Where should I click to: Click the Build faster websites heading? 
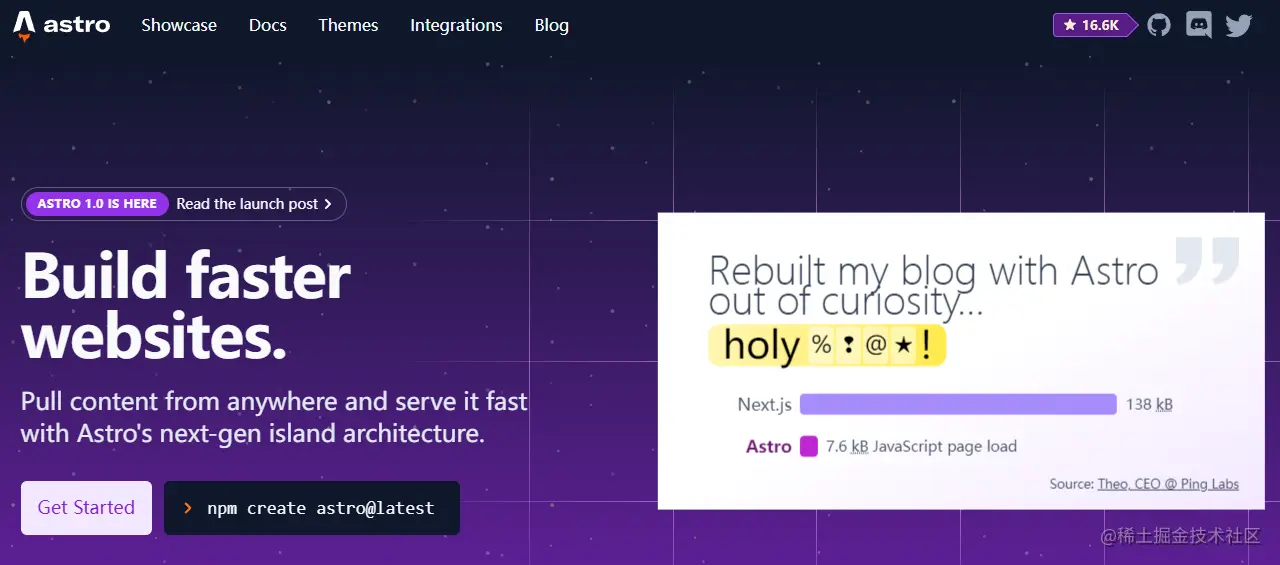(x=187, y=305)
